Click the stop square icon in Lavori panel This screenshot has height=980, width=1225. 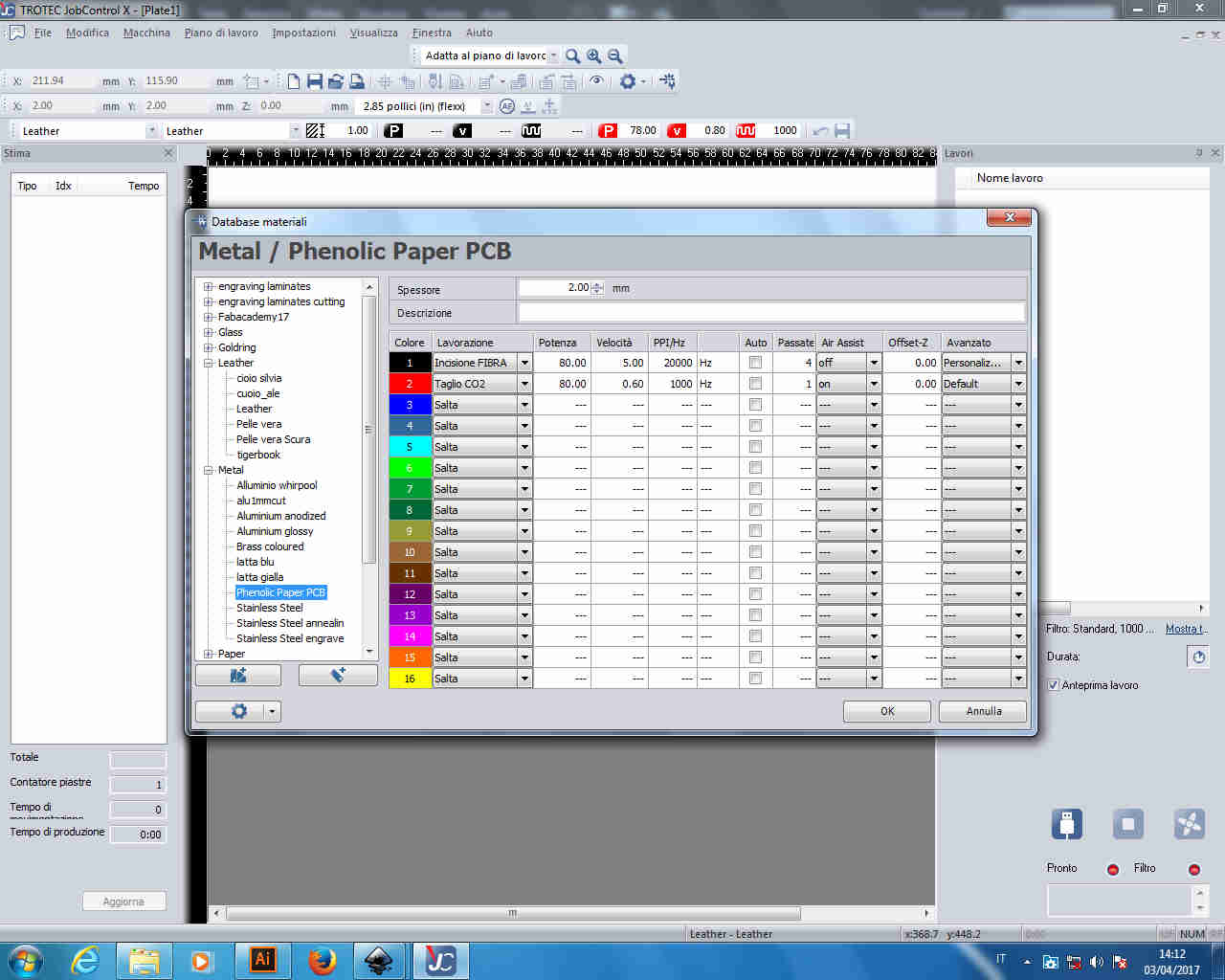(x=1127, y=824)
